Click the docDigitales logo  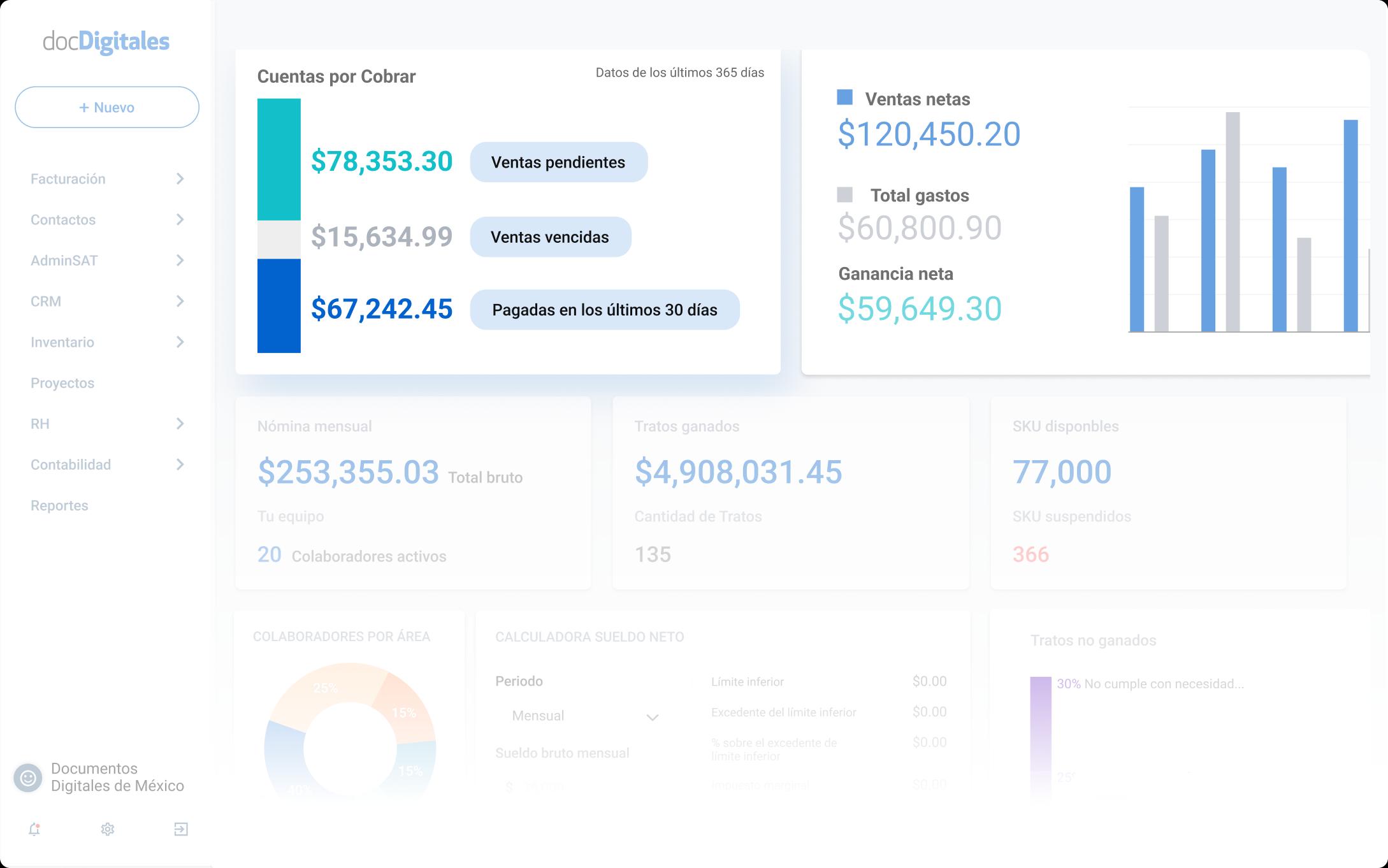tap(106, 41)
